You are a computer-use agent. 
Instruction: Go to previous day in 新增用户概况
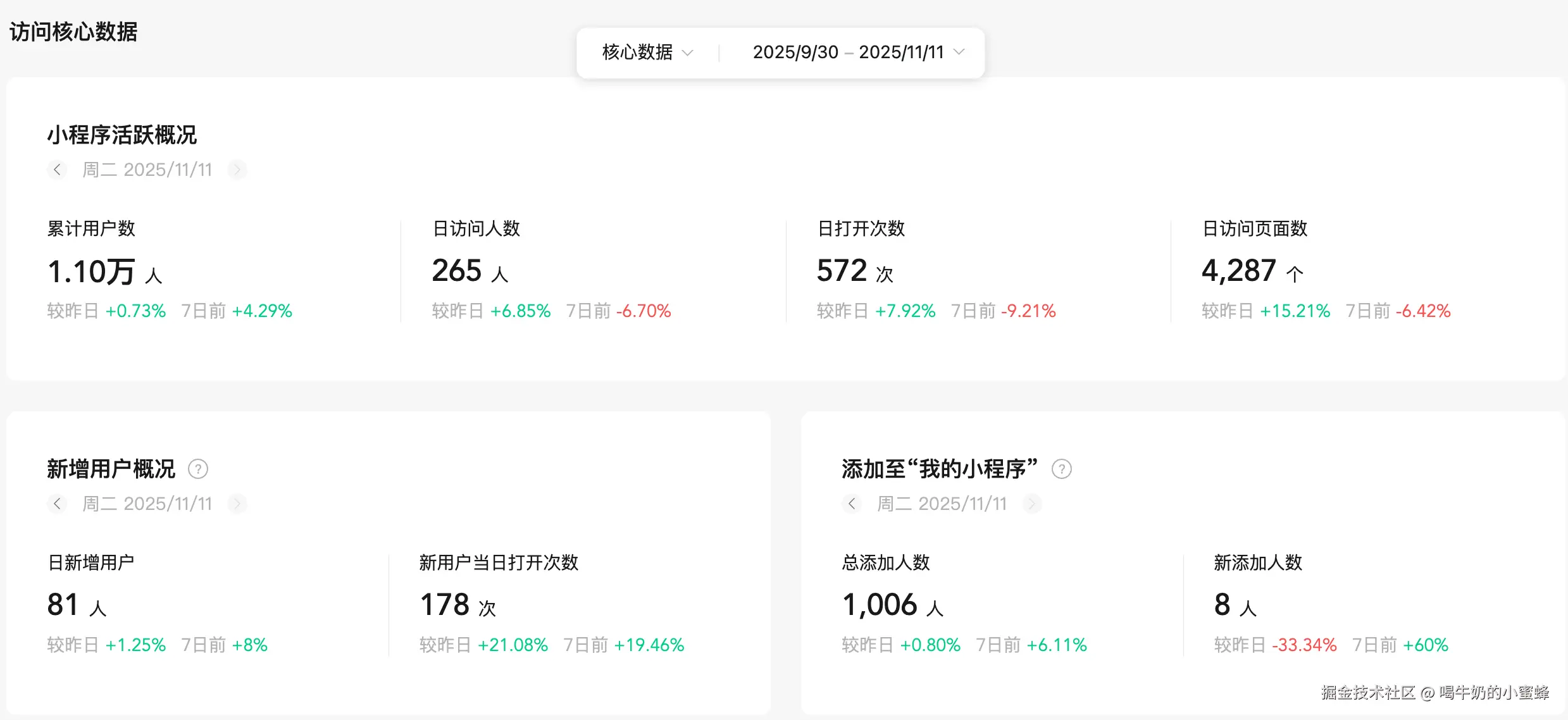57,504
